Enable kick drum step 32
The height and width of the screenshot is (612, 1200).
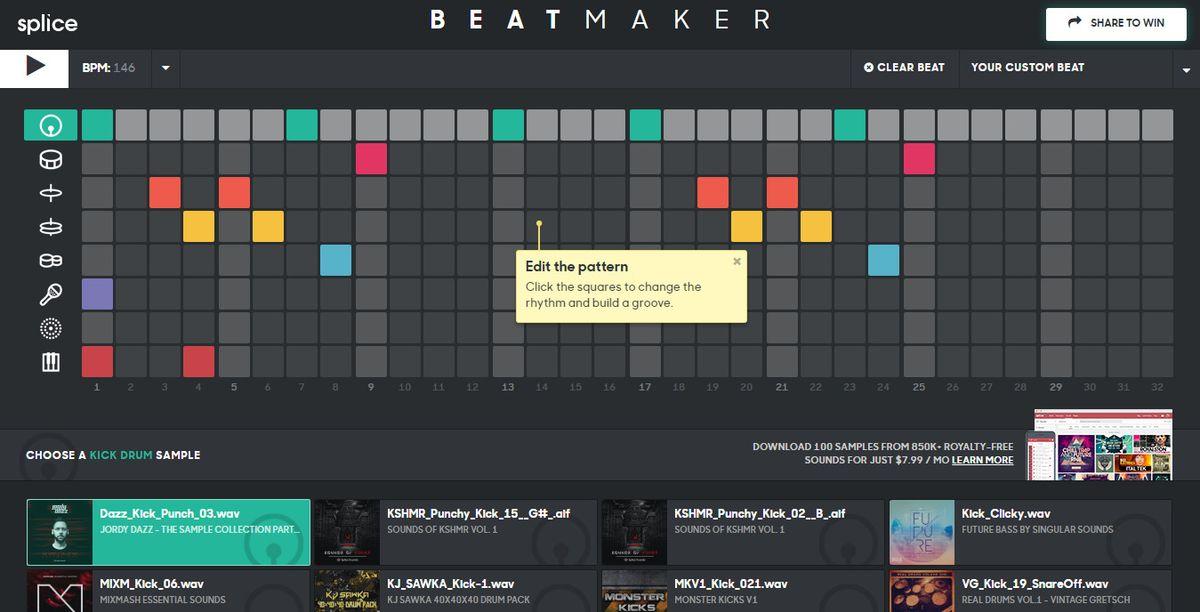[x=1158, y=125]
